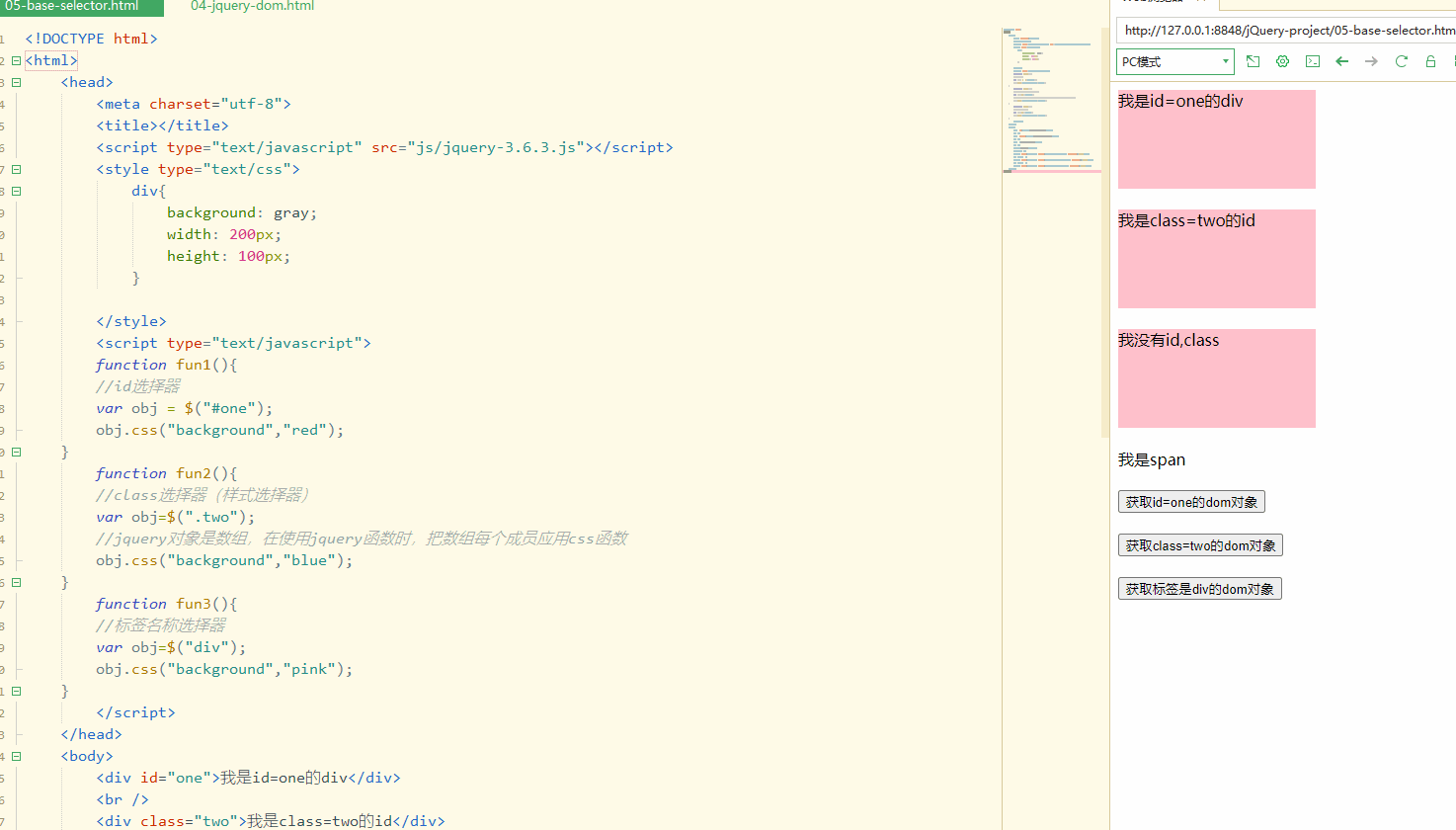Click the var obj=$(".two"); line
This screenshot has width=1456, height=830.
tap(175, 517)
